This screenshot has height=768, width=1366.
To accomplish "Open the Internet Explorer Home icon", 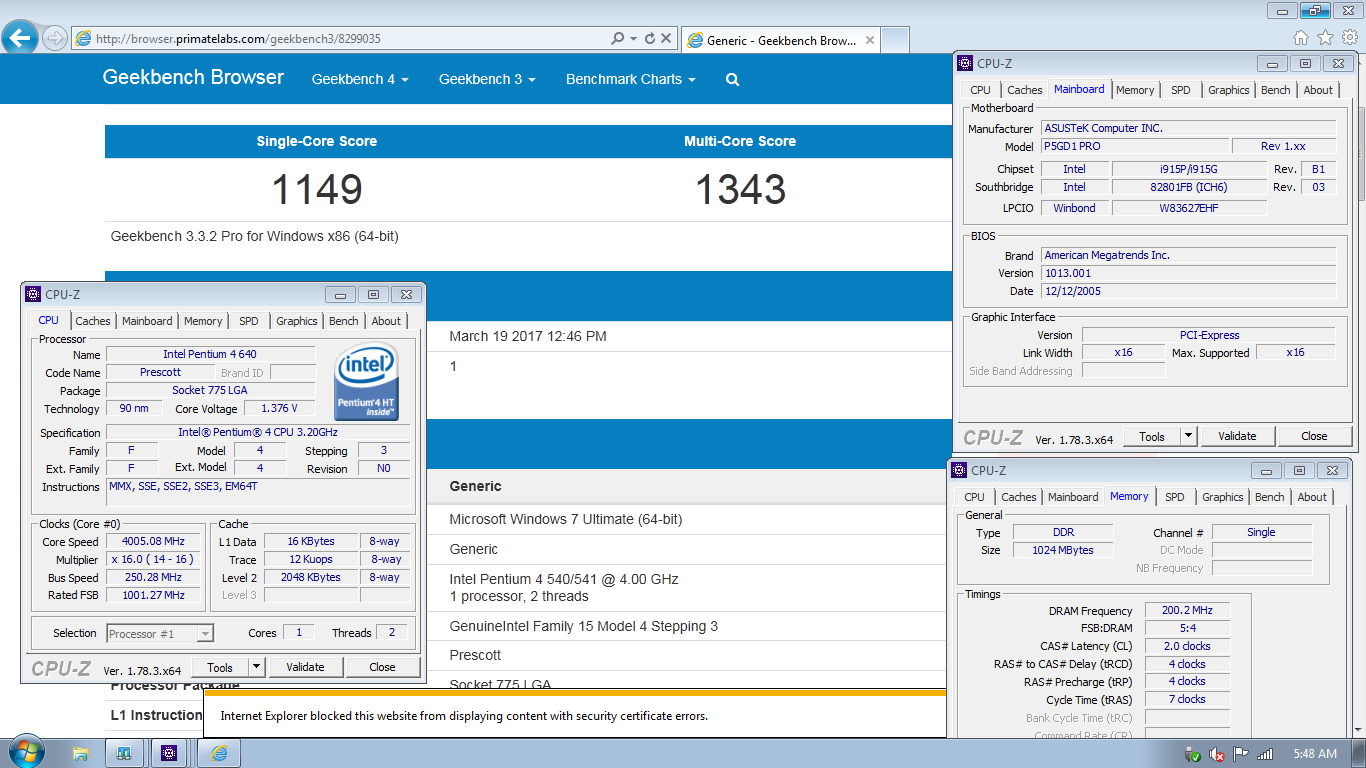I will tap(1300, 38).
